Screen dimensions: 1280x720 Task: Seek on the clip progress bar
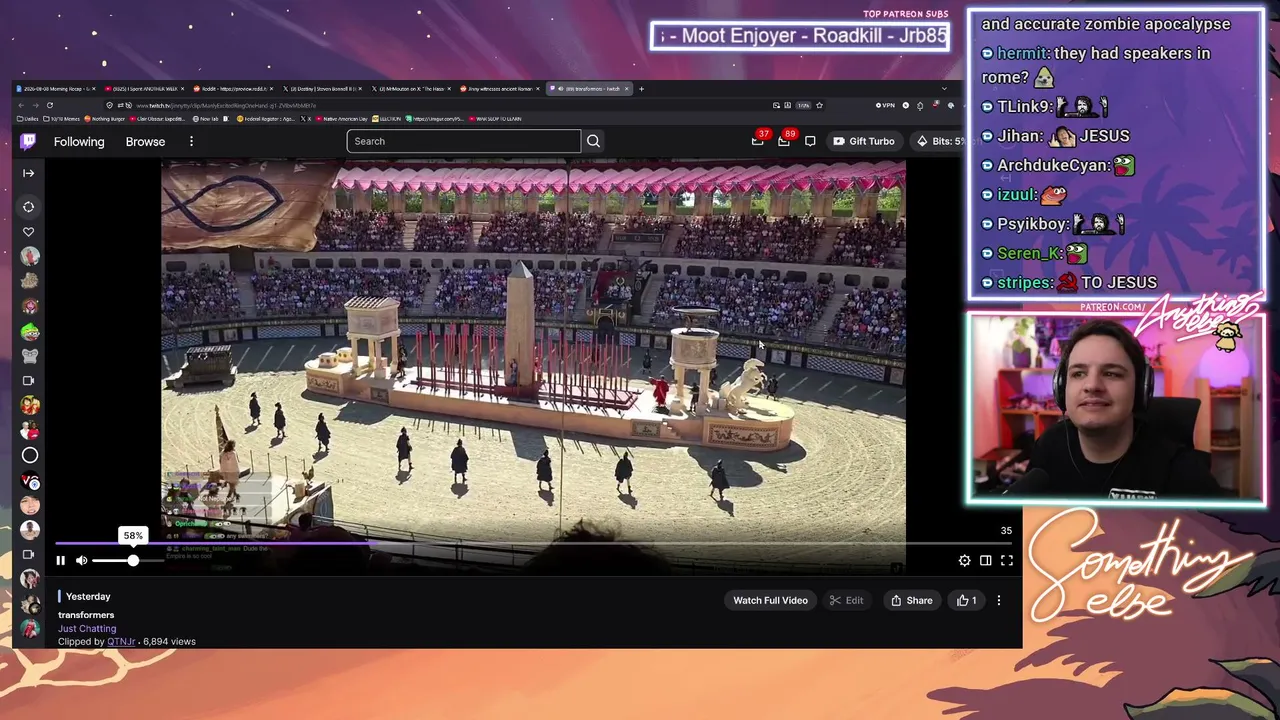(x=534, y=543)
